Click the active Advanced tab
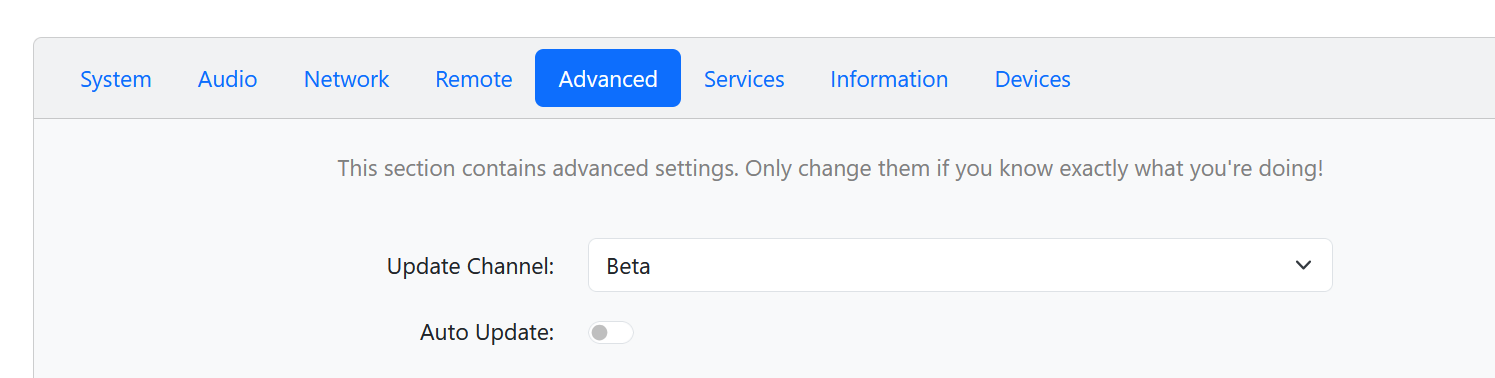1495x378 pixels. 608,79
